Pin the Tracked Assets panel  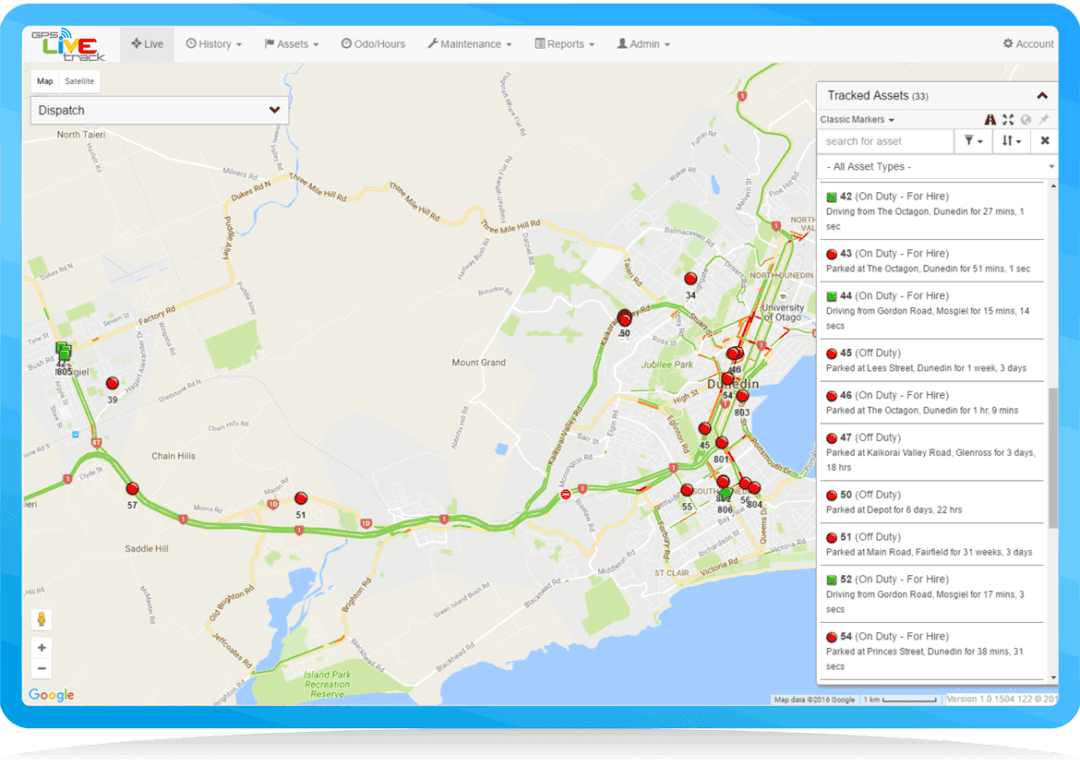[x=1043, y=119]
